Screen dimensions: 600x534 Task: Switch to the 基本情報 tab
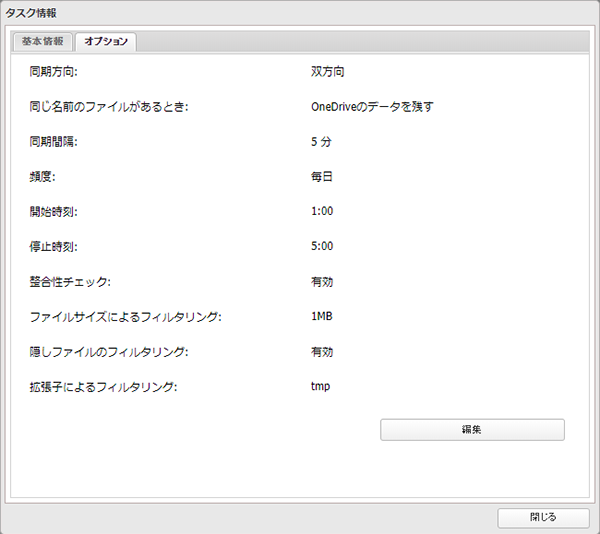point(42,41)
